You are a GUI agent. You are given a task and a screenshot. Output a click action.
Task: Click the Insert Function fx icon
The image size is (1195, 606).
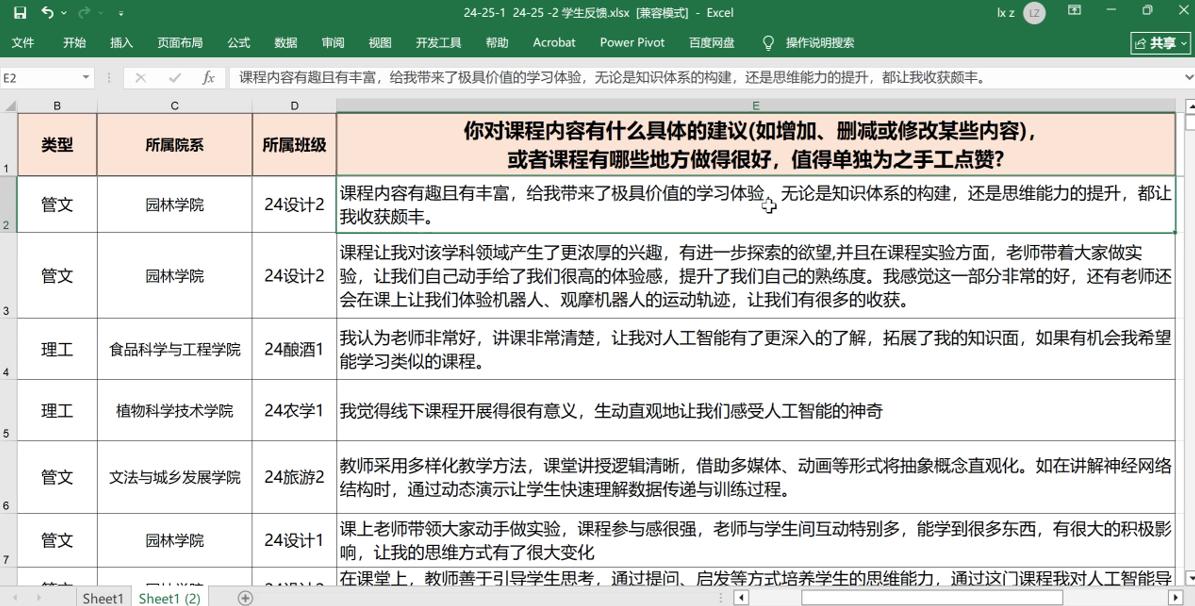point(208,78)
